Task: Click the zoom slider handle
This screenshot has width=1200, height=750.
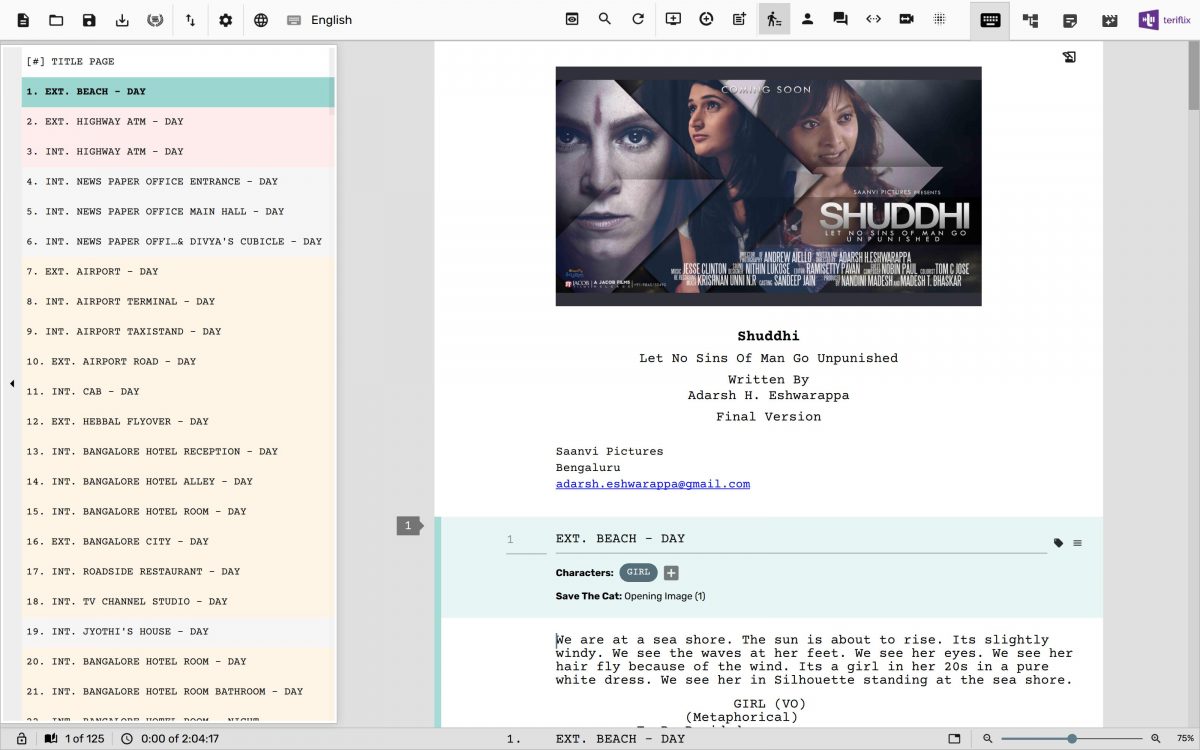Action: point(1071,737)
